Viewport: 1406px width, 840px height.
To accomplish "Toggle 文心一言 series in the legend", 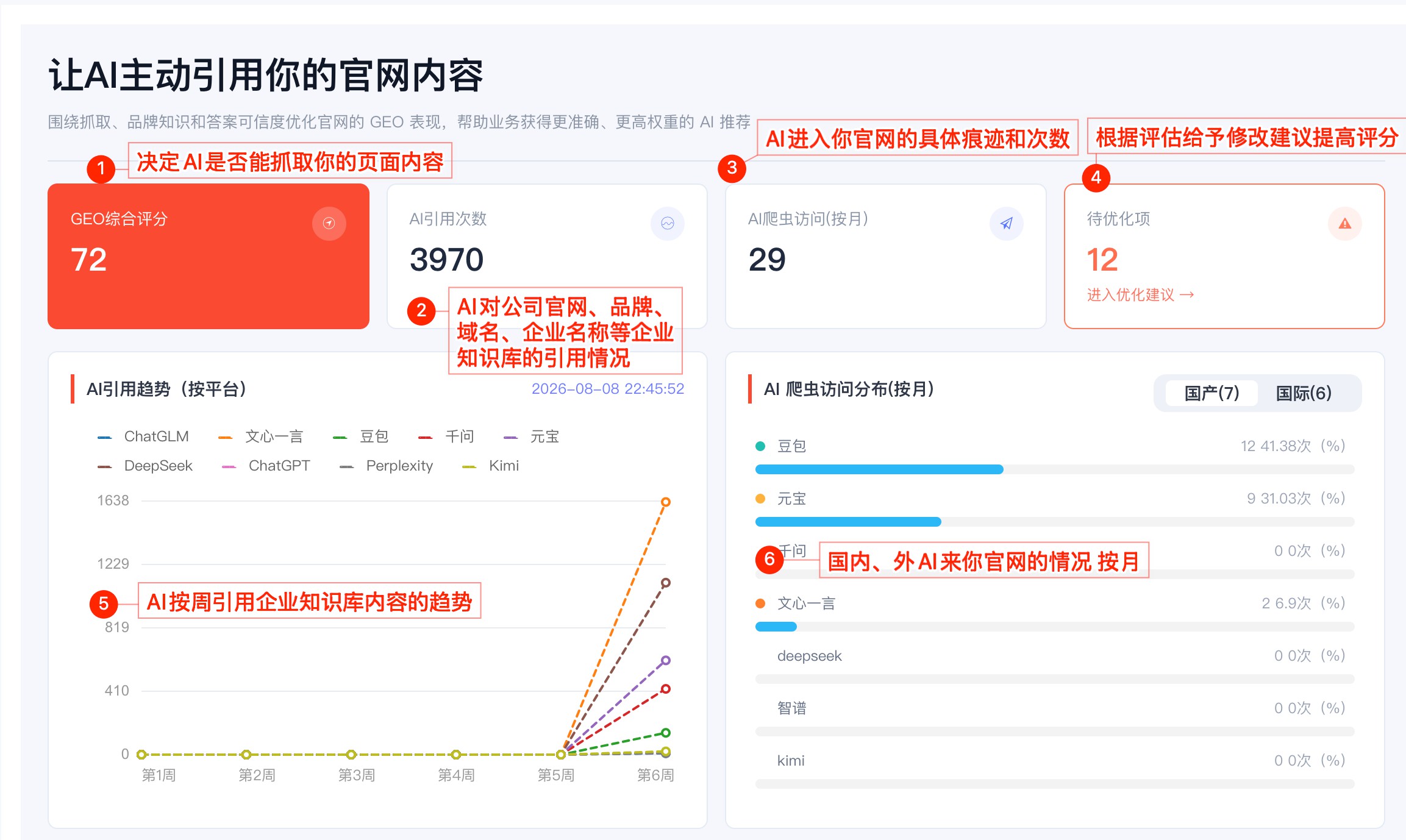I will pyautogui.click(x=260, y=436).
